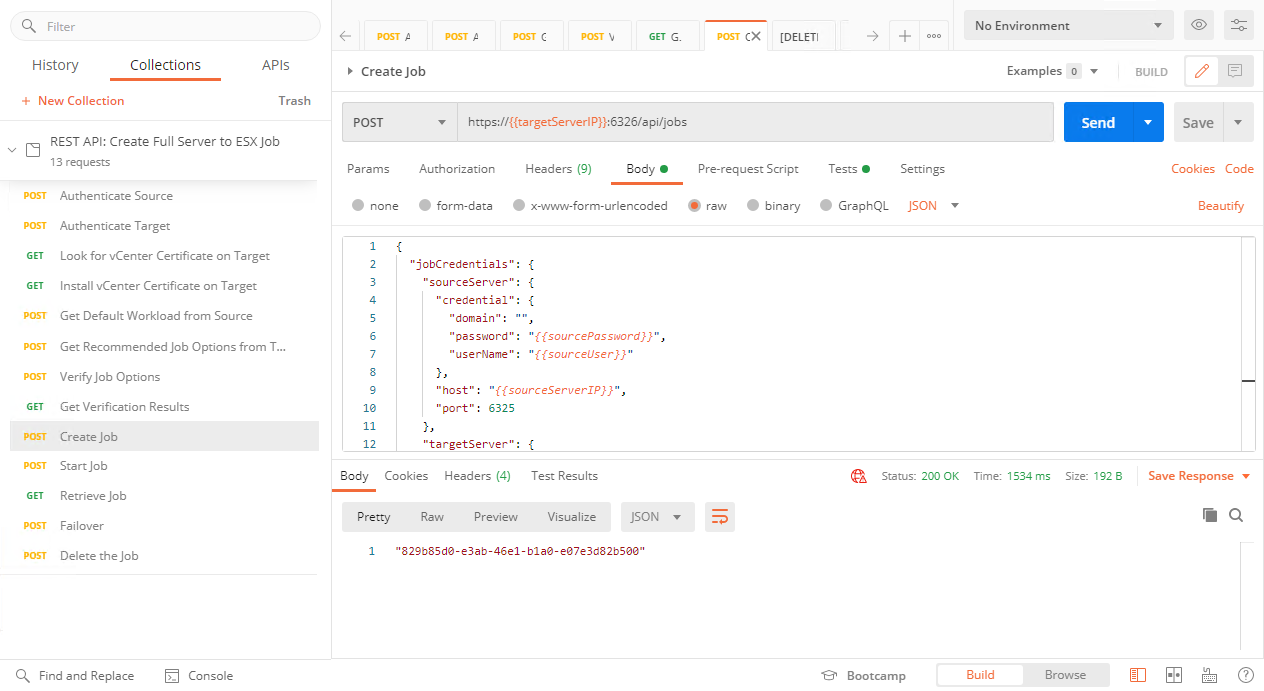This screenshot has width=1264, height=691.
Task: Collapse the REST API collection chevron
Action: click(12, 150)
